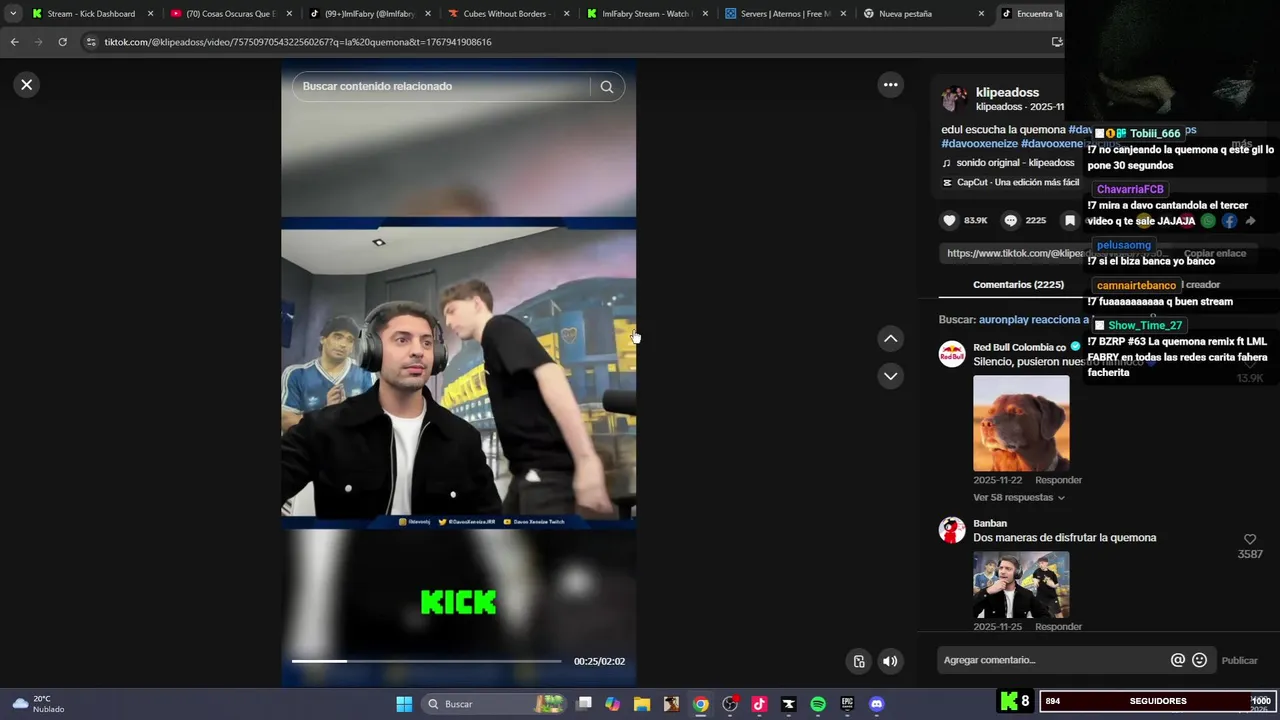Mute the video with the speaker icon
The height and width of the screenshot is (720, 1280).
pos(890,661)
